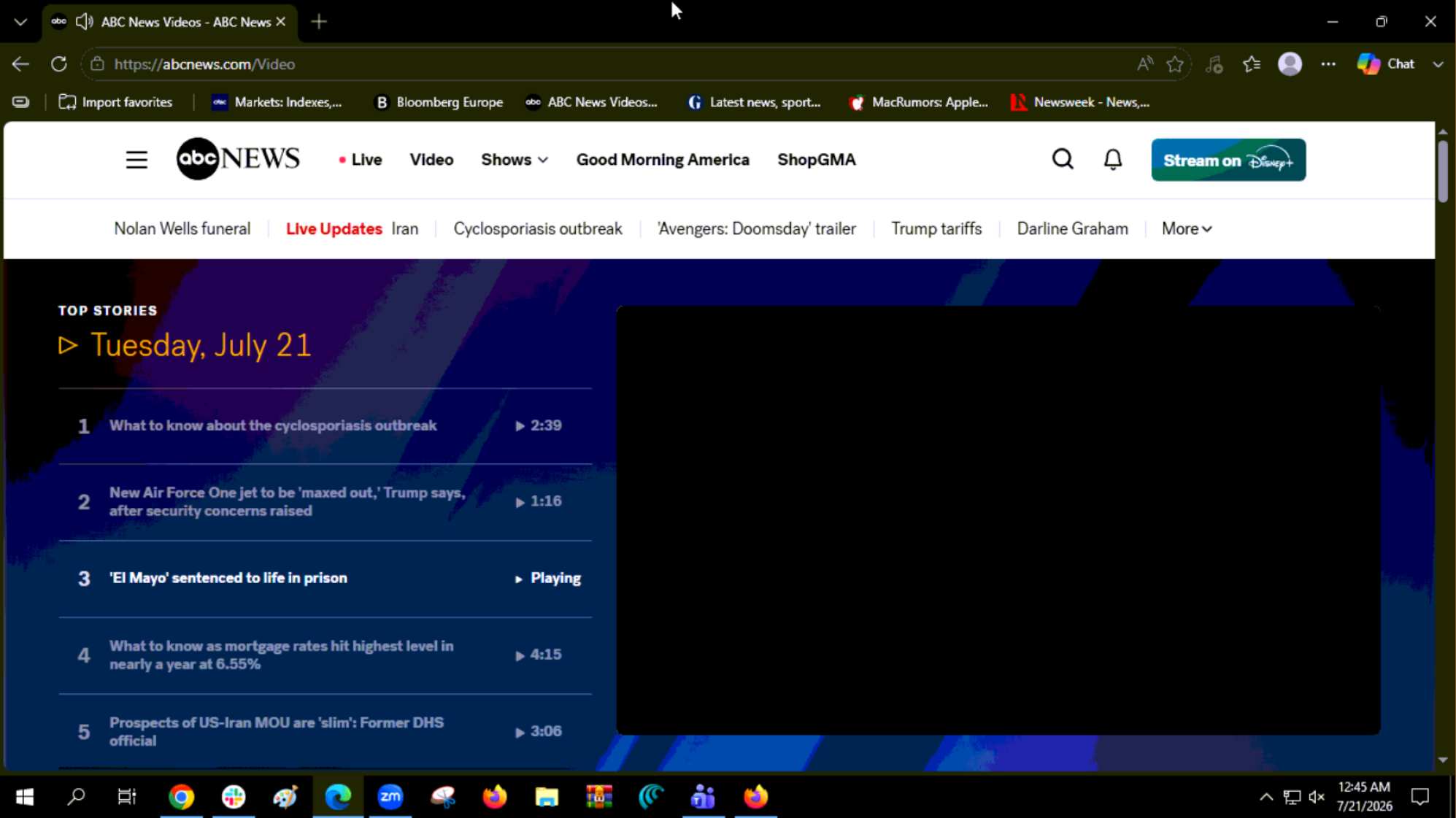Open taskbar Search
The height and width of the screenshot is (818, 1456).
point(76,797)
